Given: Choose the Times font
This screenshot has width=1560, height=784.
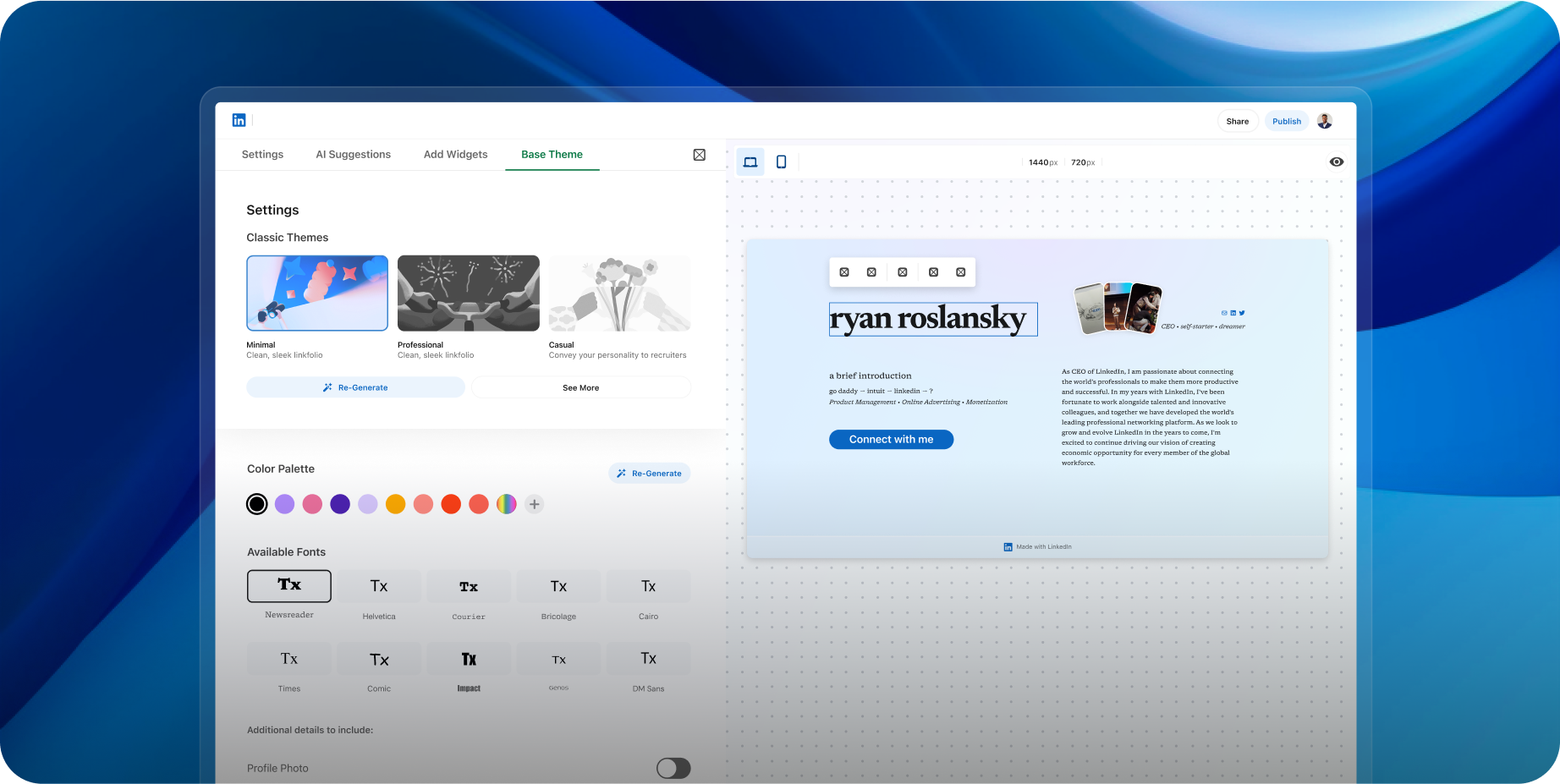Looking at the screenshot, I should tap(289, 659).
